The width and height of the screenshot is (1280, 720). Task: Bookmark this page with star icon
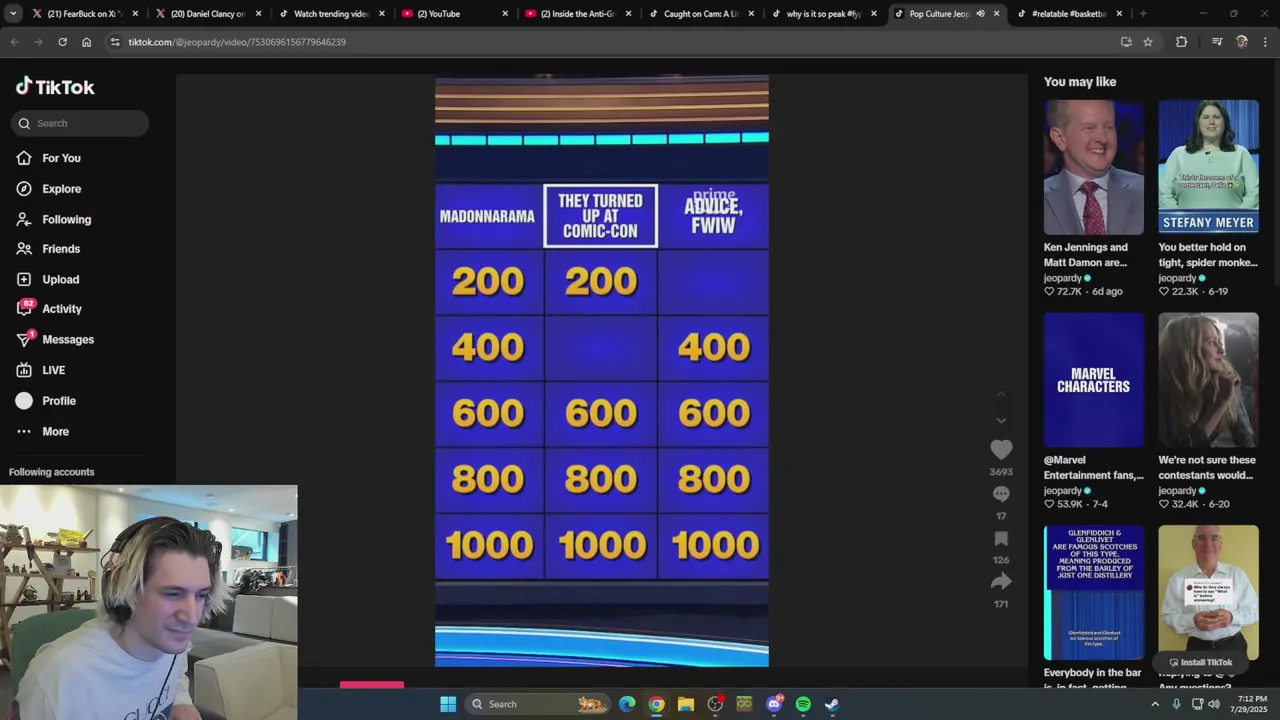click(x=1148, y=42)
